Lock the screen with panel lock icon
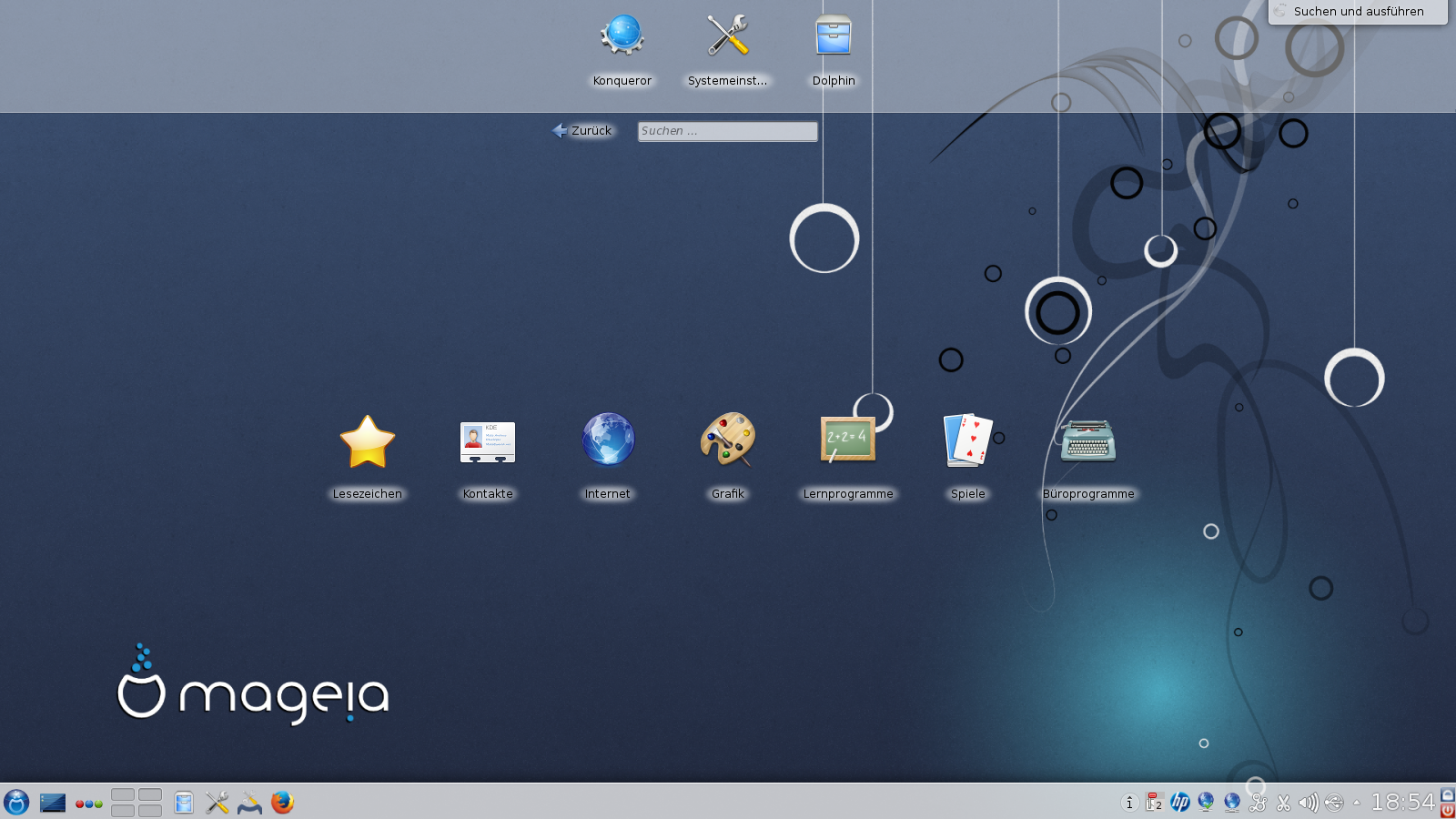The image size is (1456, 819). pyautogui.click(x=1448, y=795)
